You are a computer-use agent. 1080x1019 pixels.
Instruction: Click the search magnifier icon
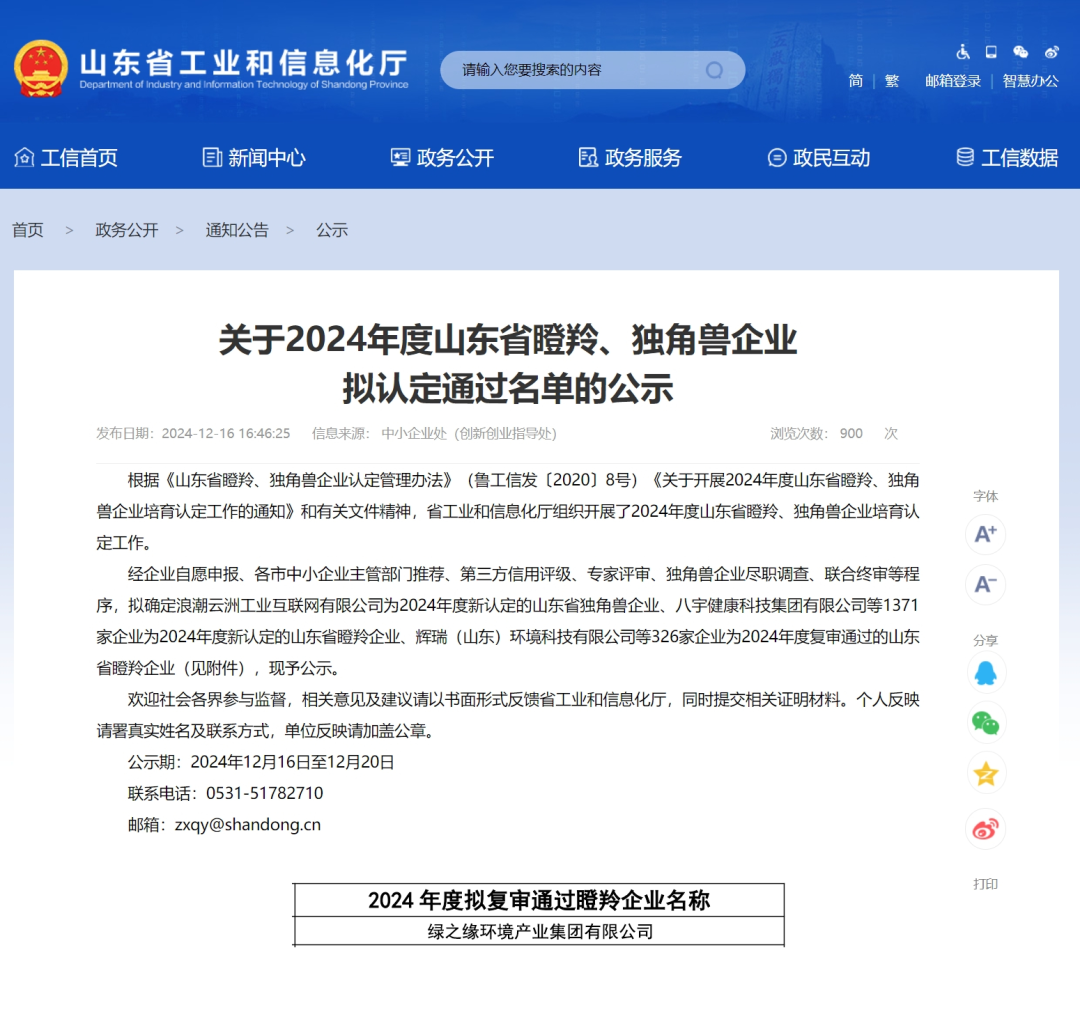pyautogui.click(x=714, y=70)
